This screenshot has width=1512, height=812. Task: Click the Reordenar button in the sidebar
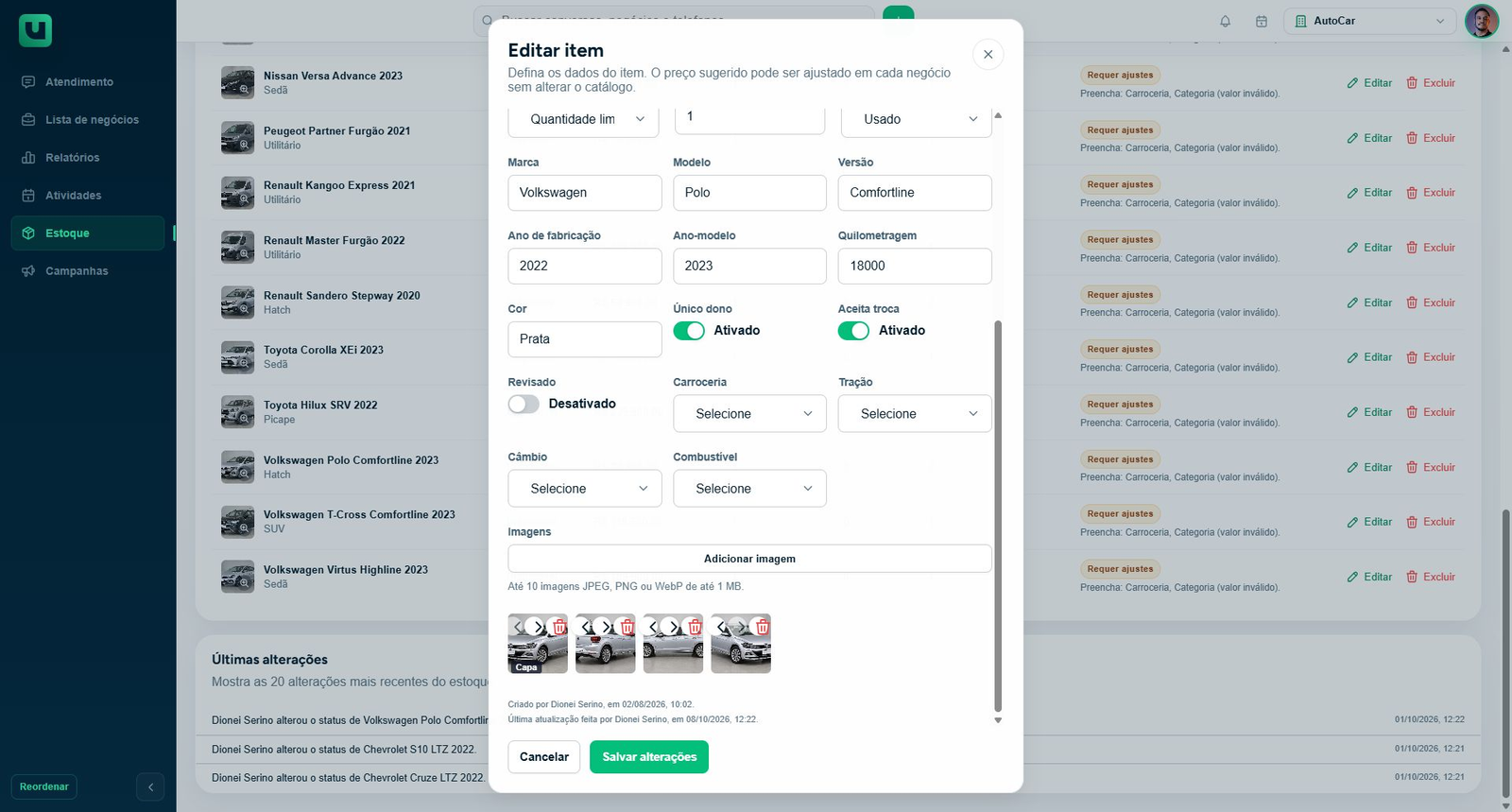click(44, 786)
